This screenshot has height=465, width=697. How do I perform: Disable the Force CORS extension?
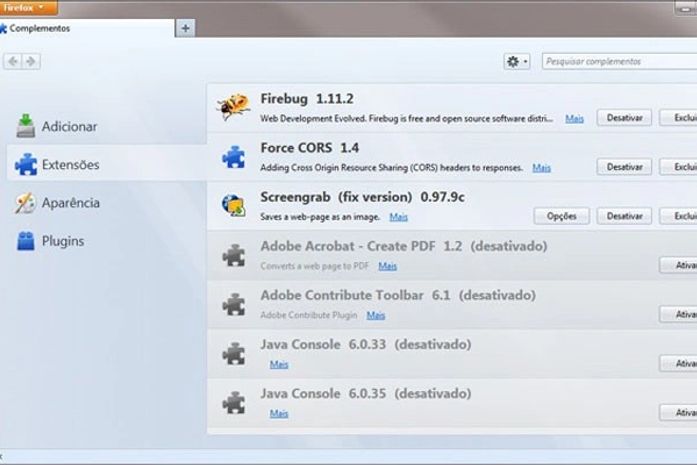(624, 167)
